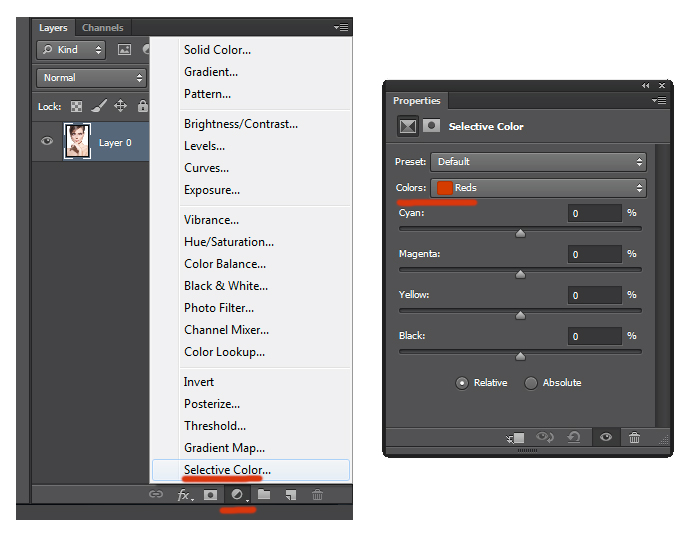The width and height of the screenshot is (694, 538).
Task: Choose Selective Color... from the menu
Action: [251, 470]
